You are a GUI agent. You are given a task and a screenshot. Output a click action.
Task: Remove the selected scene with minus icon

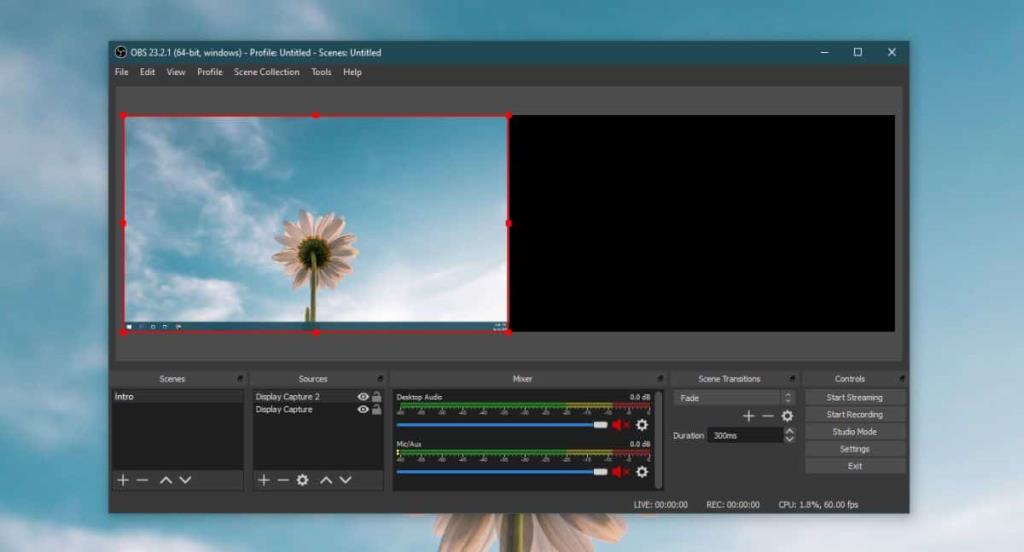[x=142, y=480]
